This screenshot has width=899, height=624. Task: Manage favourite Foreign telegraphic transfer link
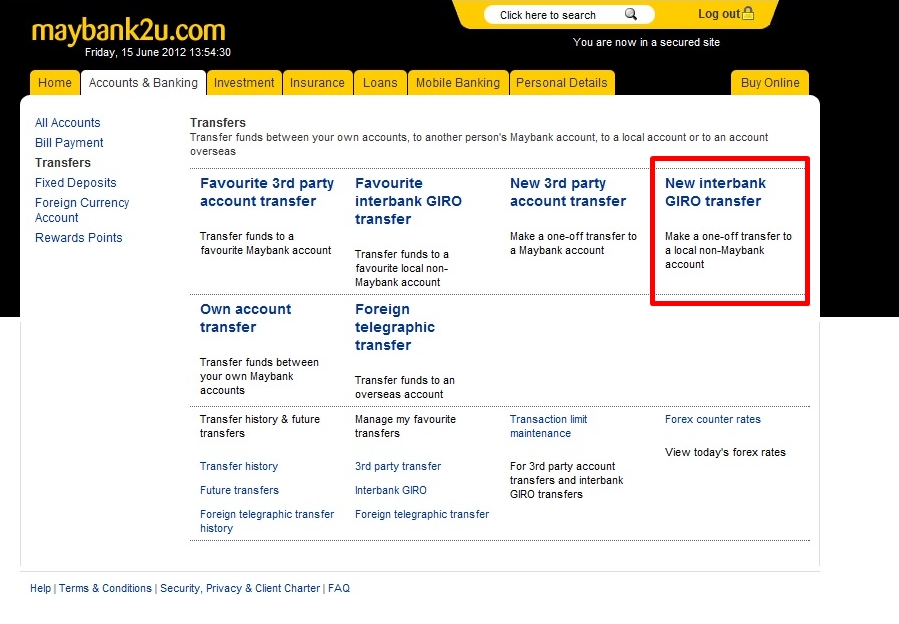coord(422,514)
